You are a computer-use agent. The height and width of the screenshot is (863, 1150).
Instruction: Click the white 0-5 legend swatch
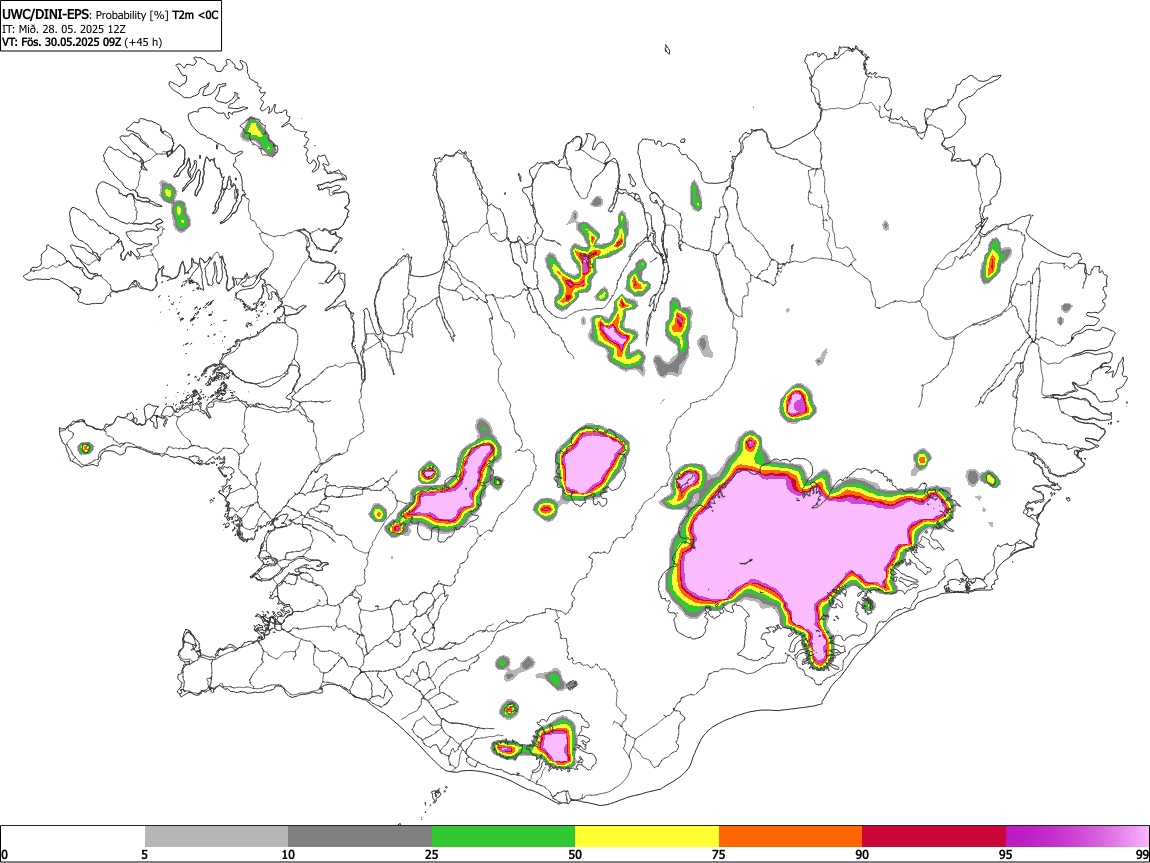73,837
